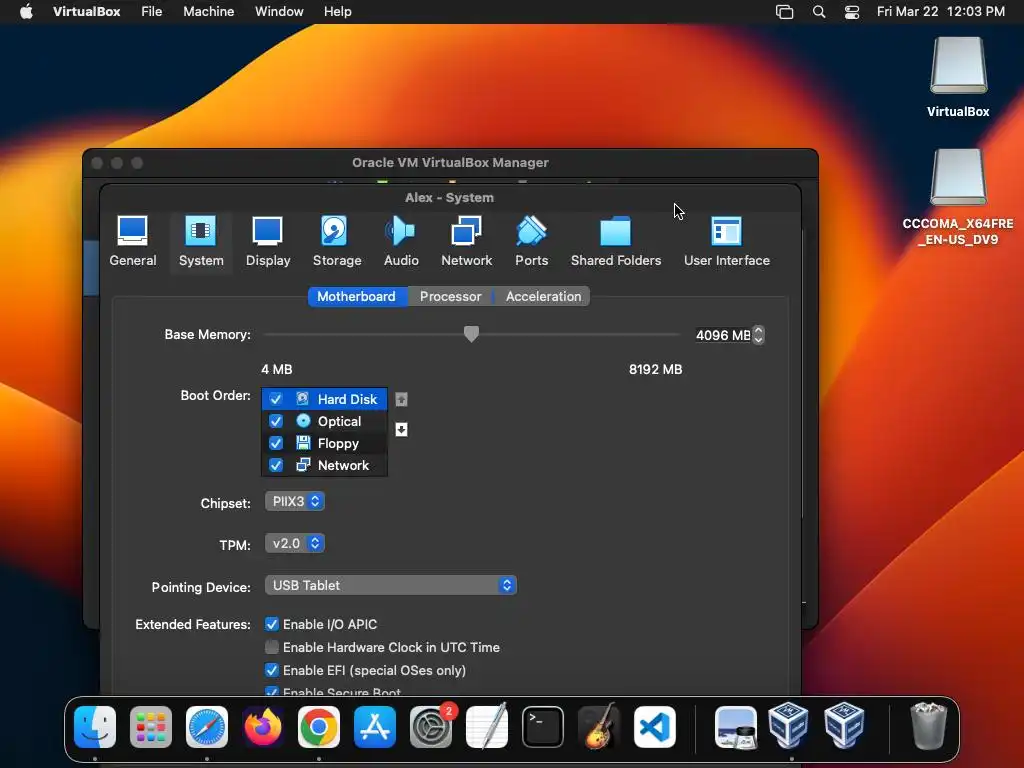Screen dimensions: 1024x768
Task: Uncheck Floppy in boot order
Action: pos(276,443)
